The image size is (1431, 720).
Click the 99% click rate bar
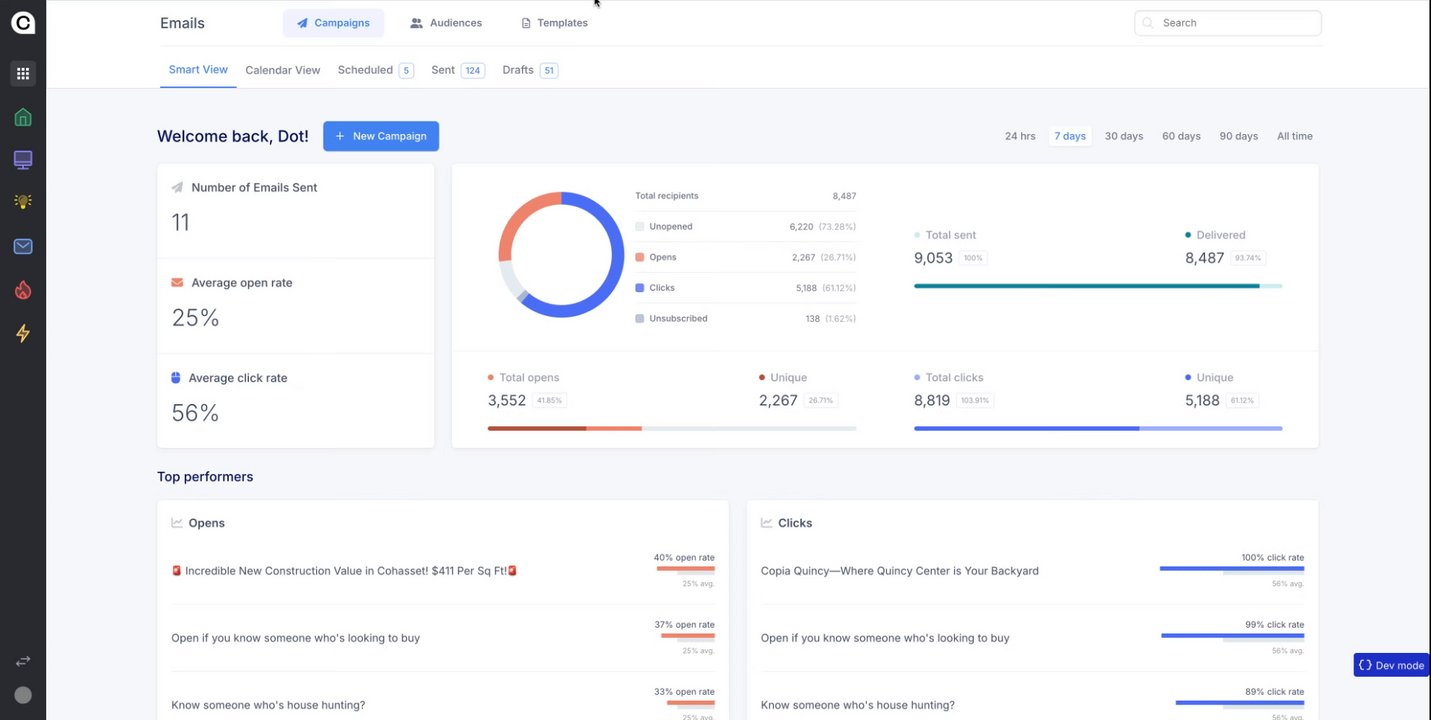(1233, 636)
